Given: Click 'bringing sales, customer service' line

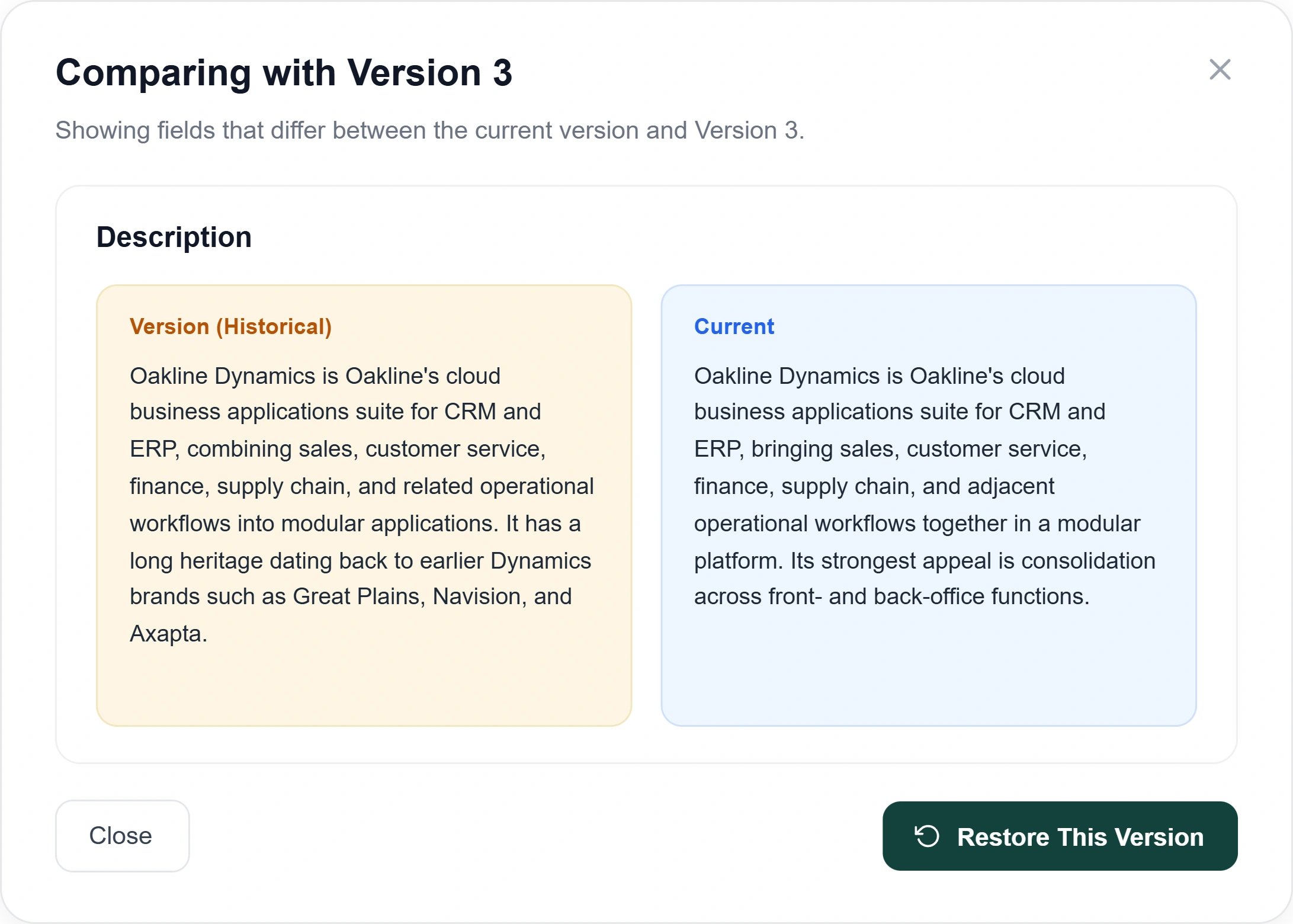Looking at the screenshot, I should (919, 449).
